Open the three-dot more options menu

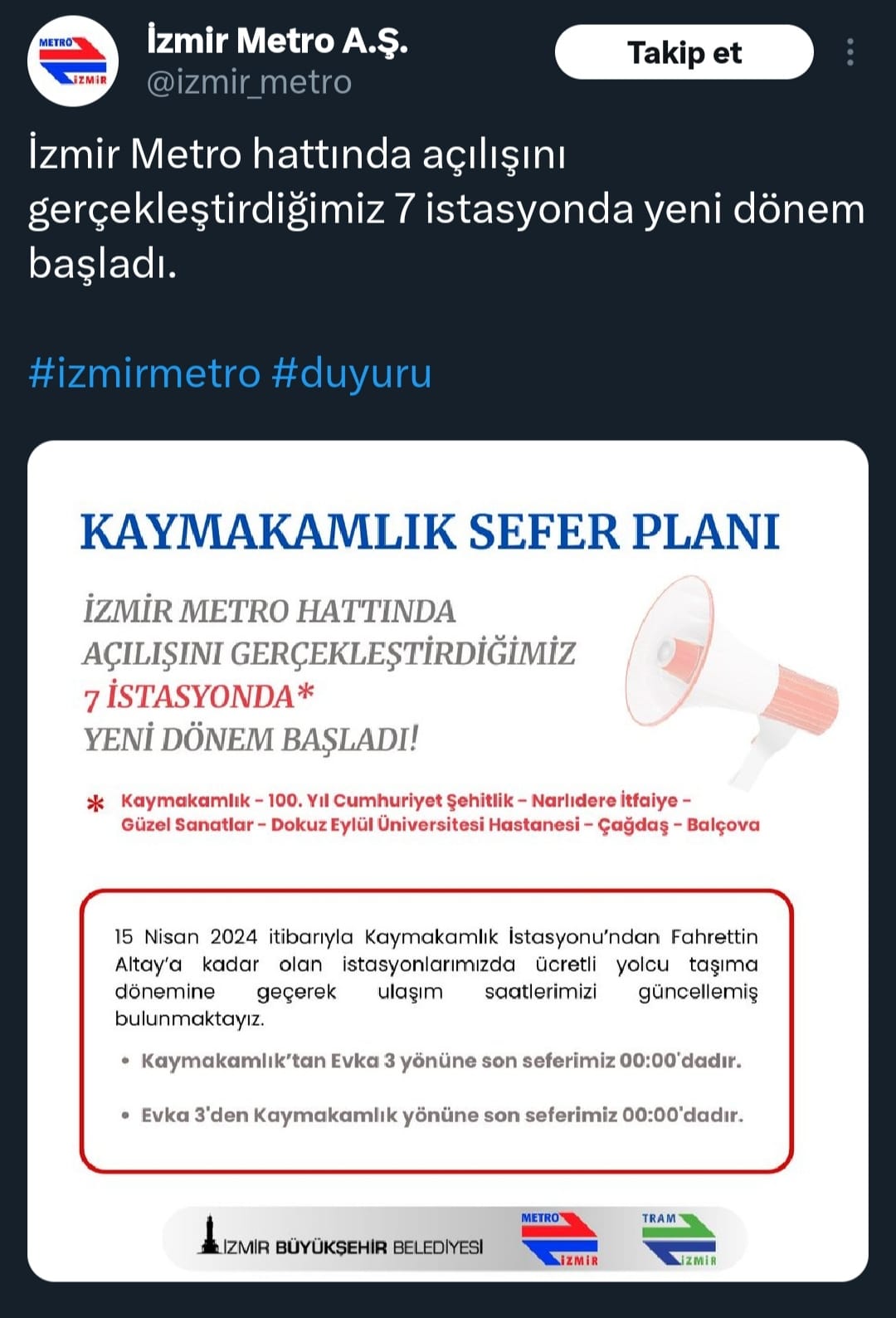point(850,52)
